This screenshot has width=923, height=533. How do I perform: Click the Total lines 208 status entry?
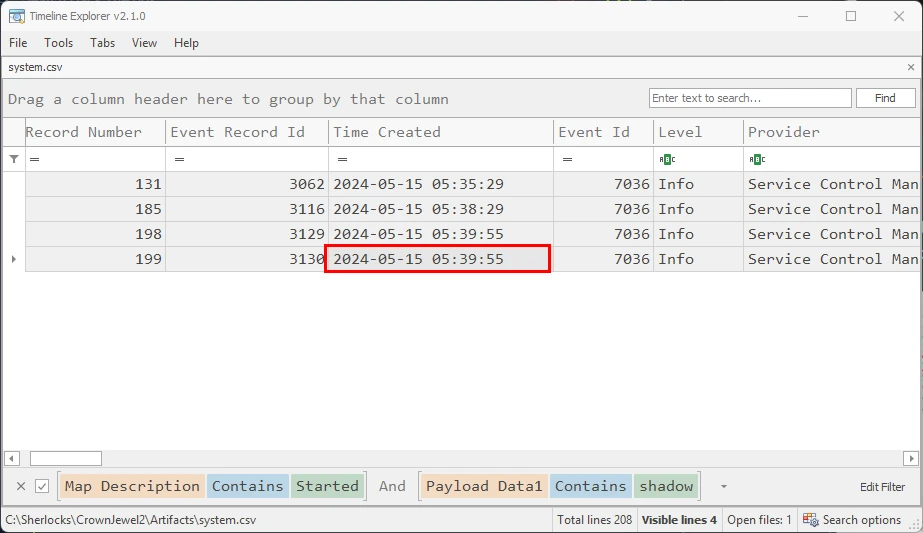[x=595, y=520]
